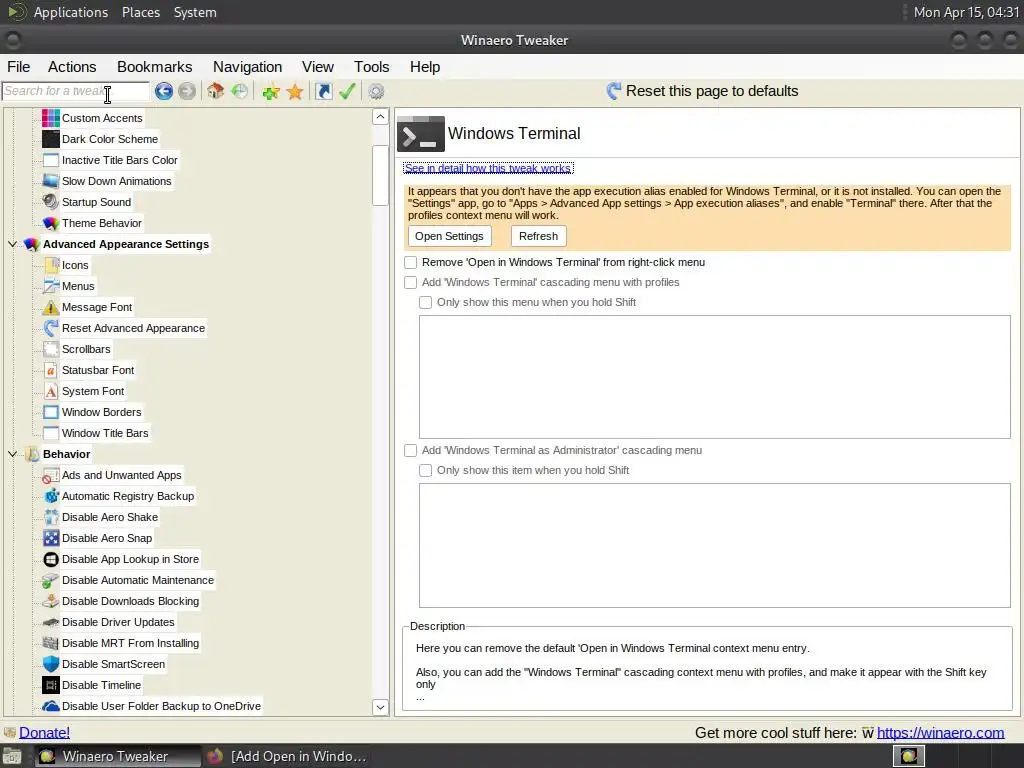Screen dimensions: 1024x768
Task: Open bookmarks with the gold star icon
Action: click(x=295, y=91)
